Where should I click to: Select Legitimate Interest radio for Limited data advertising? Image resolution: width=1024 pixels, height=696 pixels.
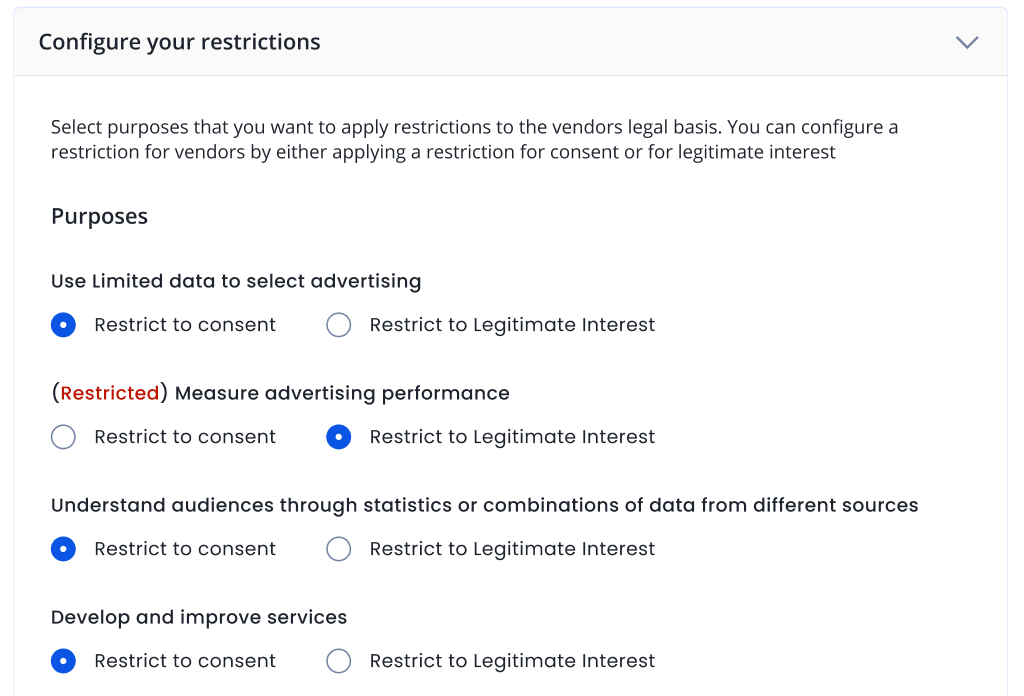339,325
